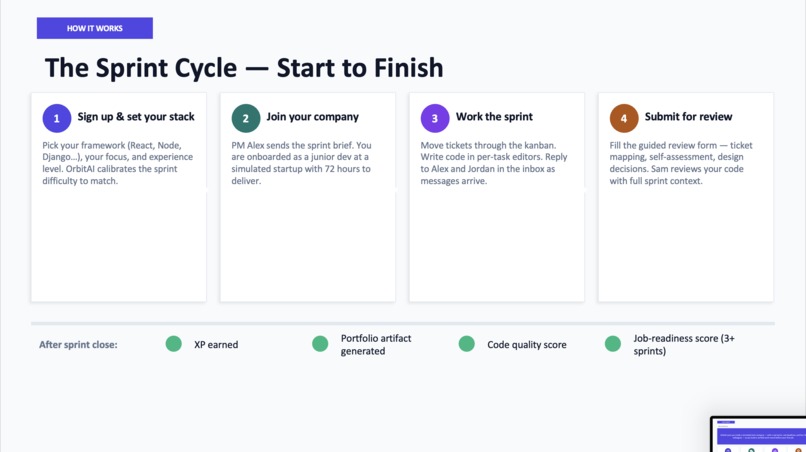Click the green step 2 circle icon
This screenshot has height=452, width=806.
pyautogui.click(x=246, y=118)
